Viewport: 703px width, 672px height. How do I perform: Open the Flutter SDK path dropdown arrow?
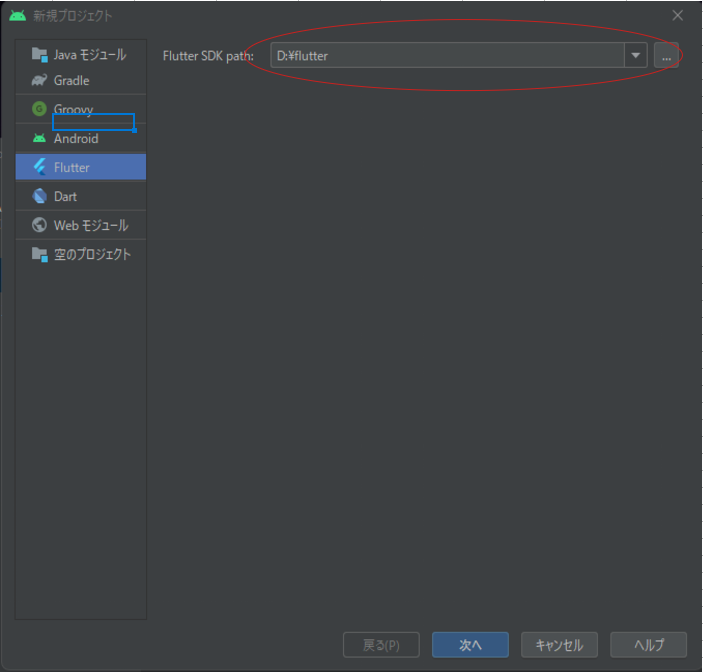(x=636, y=55)
